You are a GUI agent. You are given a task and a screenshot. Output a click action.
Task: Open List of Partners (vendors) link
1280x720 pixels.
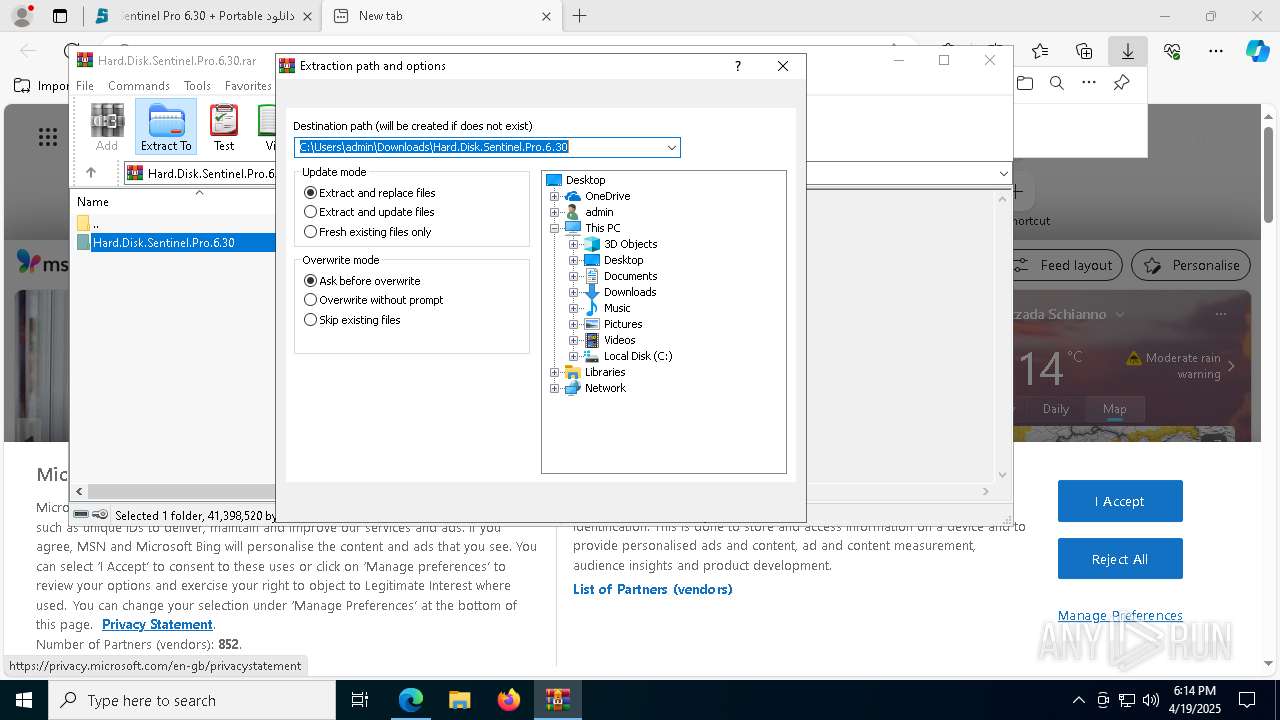(x=653, y=590)
